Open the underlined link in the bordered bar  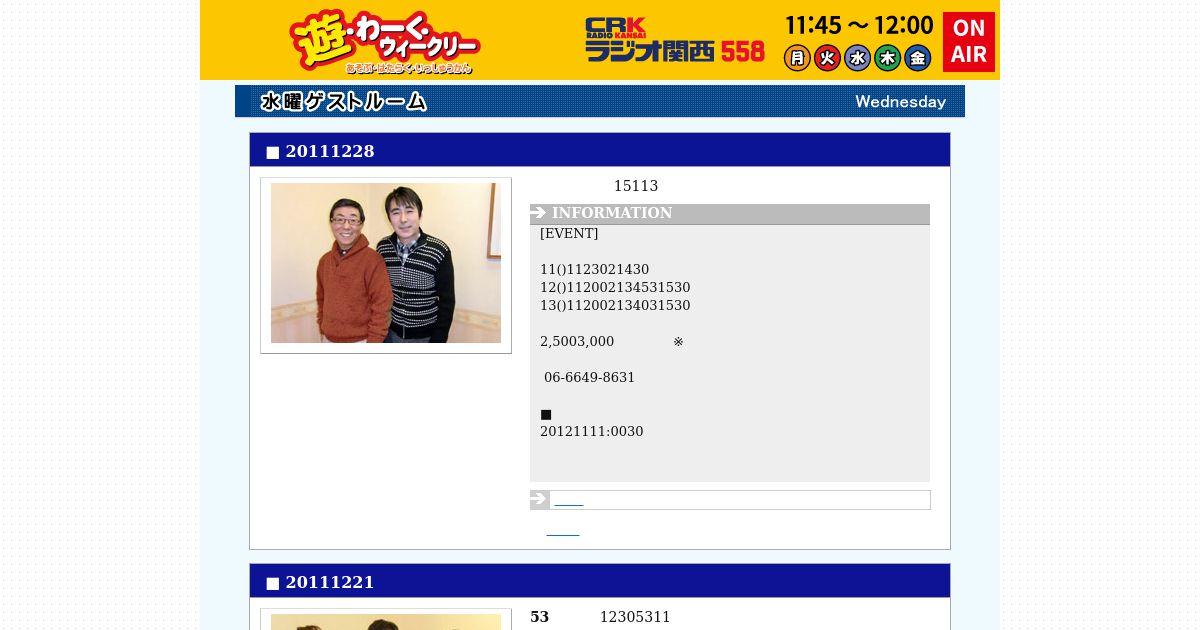pyautogui.click(x=568, y=501)
